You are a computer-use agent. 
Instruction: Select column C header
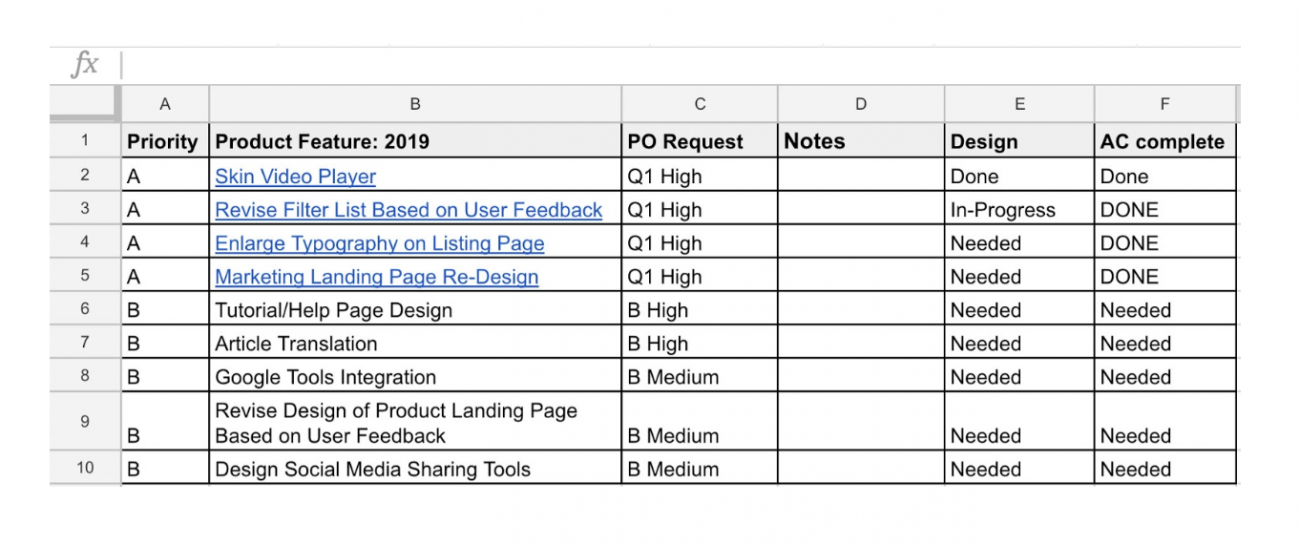pos(700,104)
